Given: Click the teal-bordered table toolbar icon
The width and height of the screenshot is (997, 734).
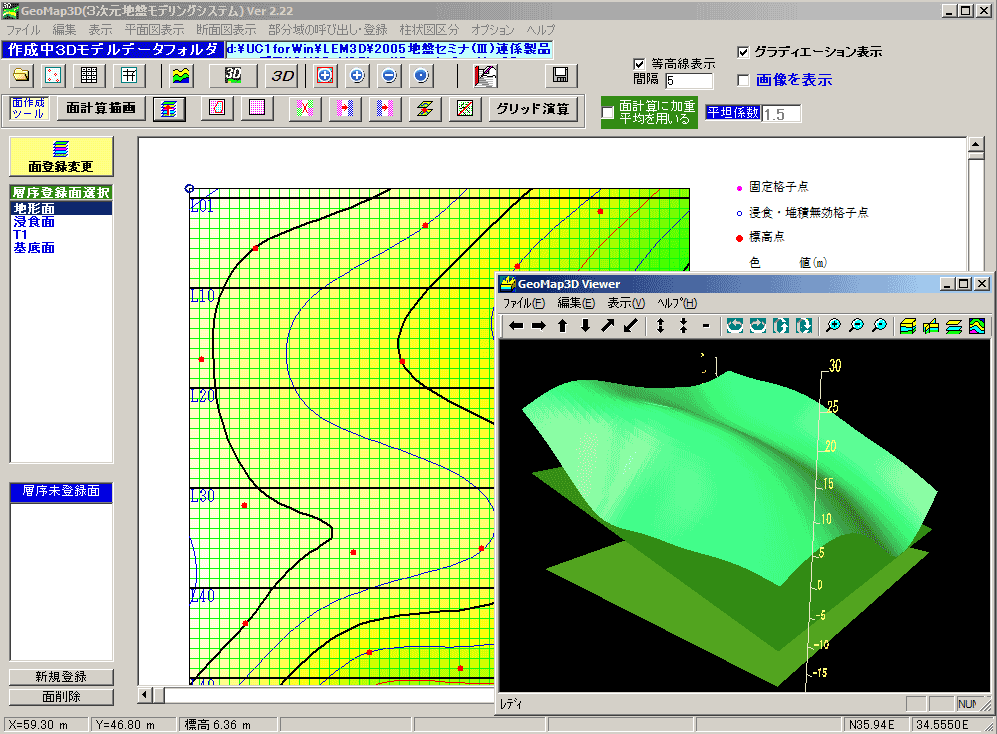Looking at the screenshot, I should pos(129,76).
